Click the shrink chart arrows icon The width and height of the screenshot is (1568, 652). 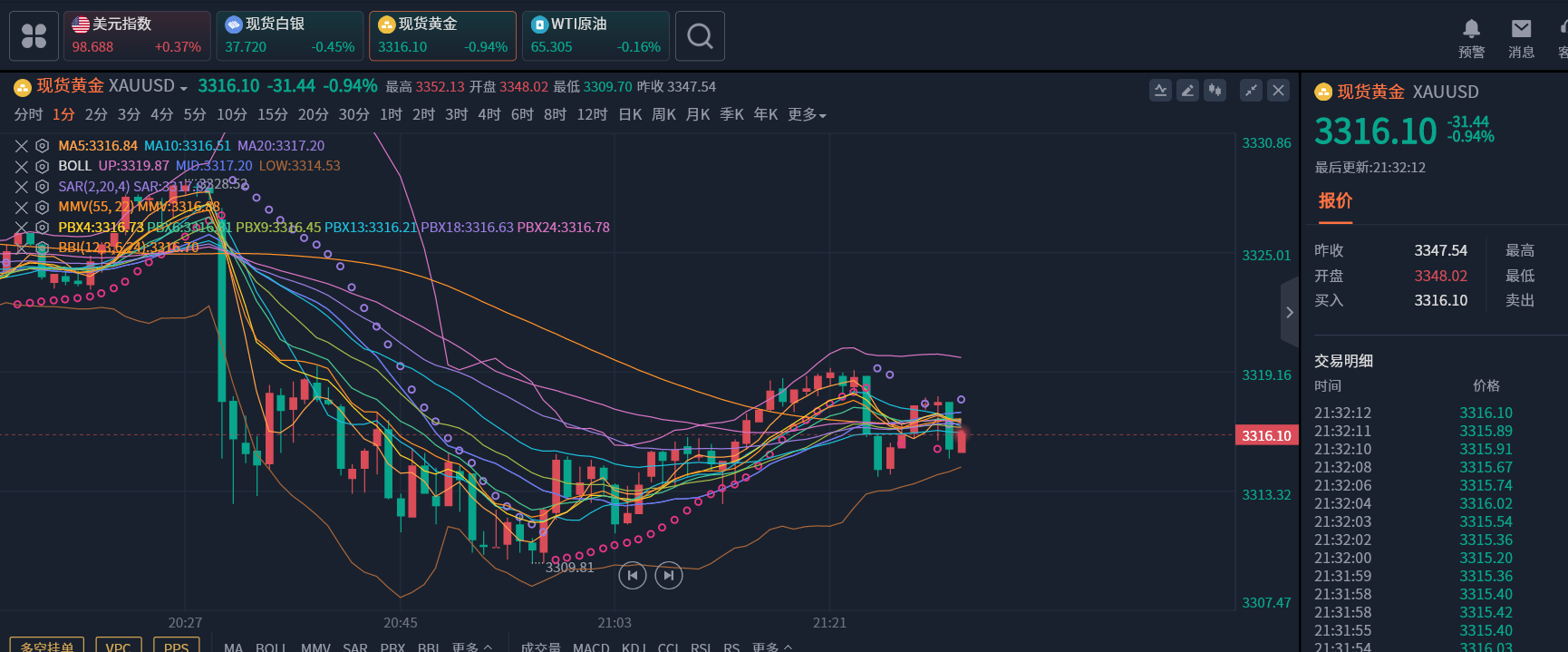point(1251,90)
